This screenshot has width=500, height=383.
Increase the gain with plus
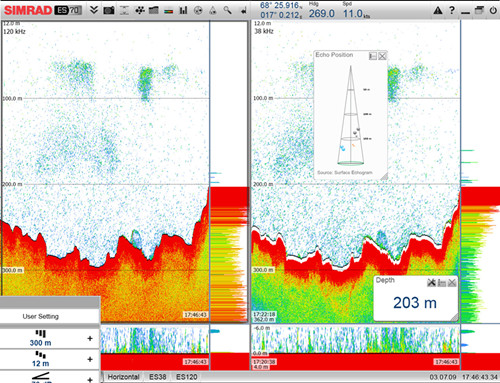90,380
